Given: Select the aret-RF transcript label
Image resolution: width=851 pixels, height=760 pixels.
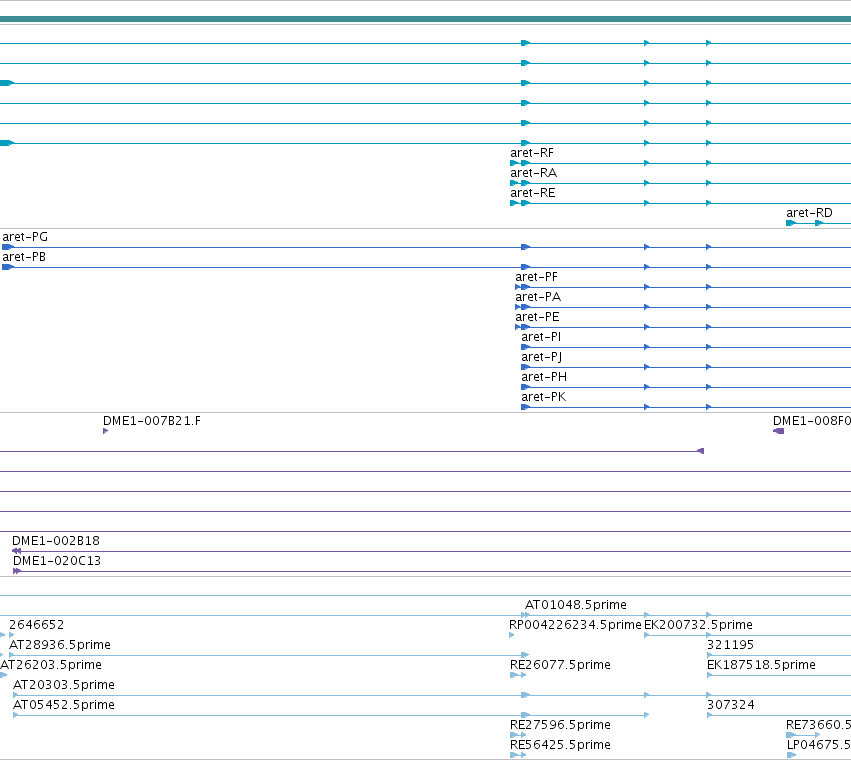Looking at the screenshot, I should click(x=532, y=153).
